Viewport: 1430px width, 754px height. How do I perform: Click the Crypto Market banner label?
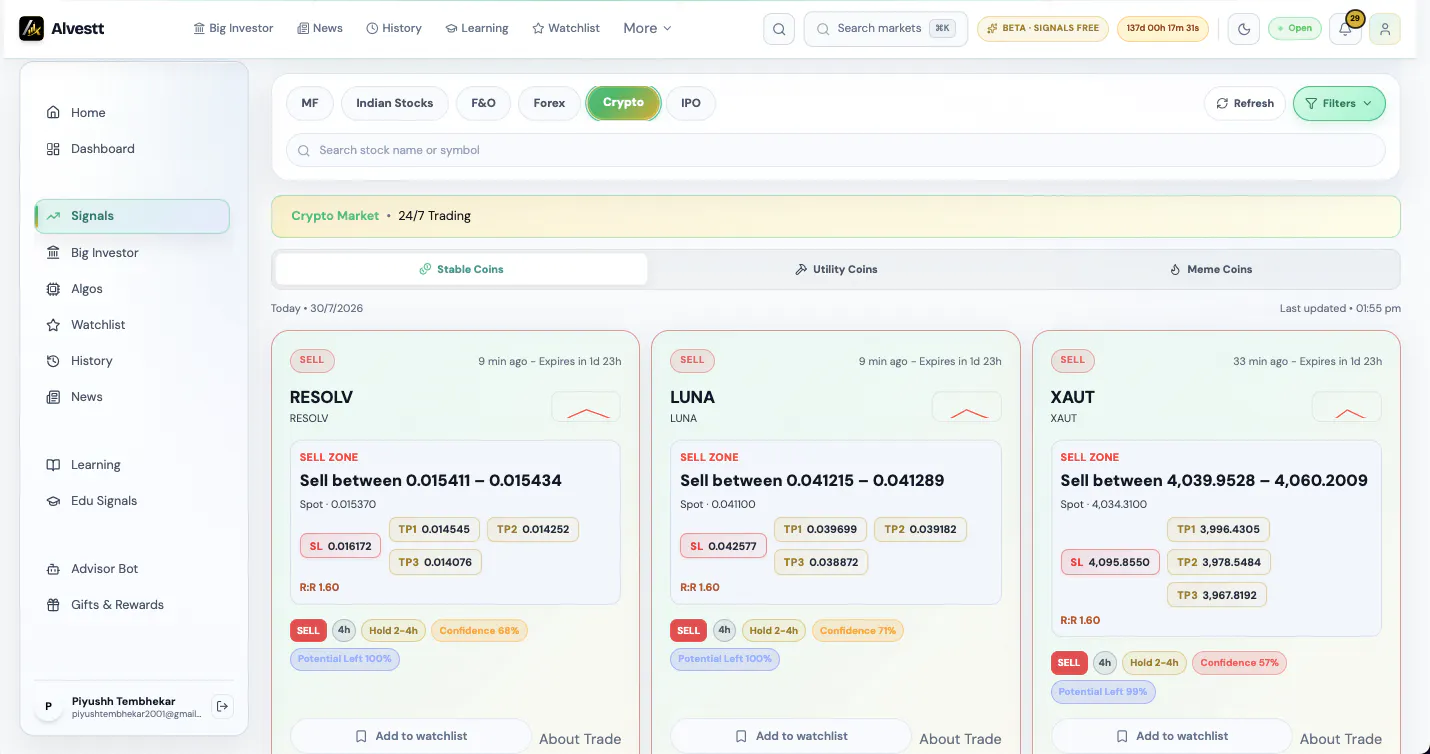[335, 216]
